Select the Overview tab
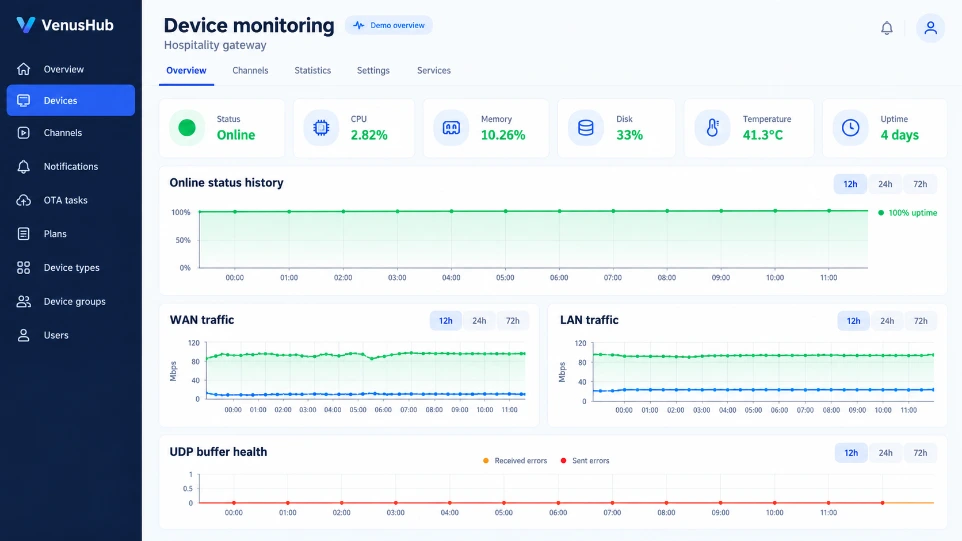Viewport: 962px width, 541px height. click(187, 71)
